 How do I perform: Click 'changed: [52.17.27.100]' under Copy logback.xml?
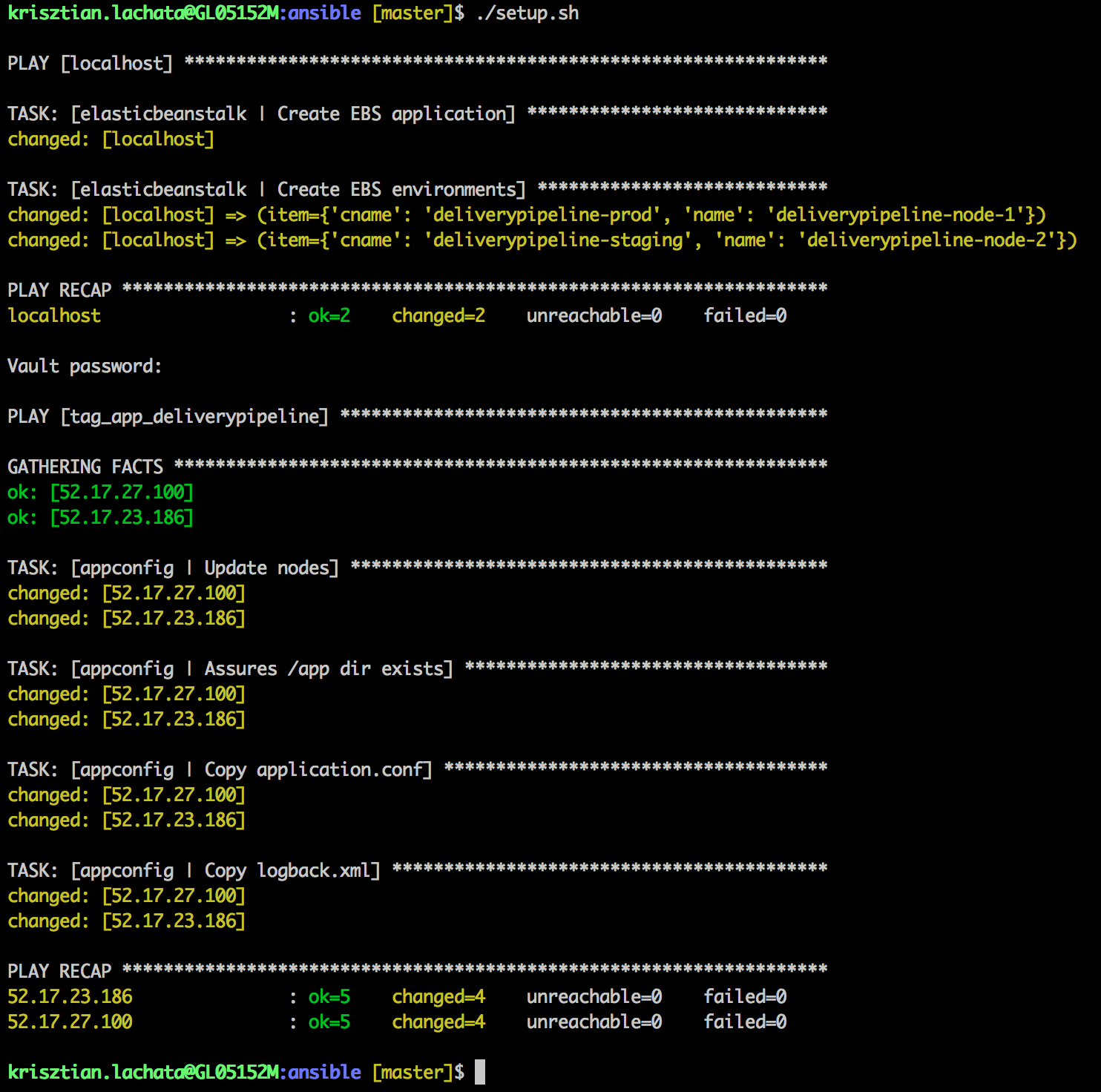[x=127, y=896]
